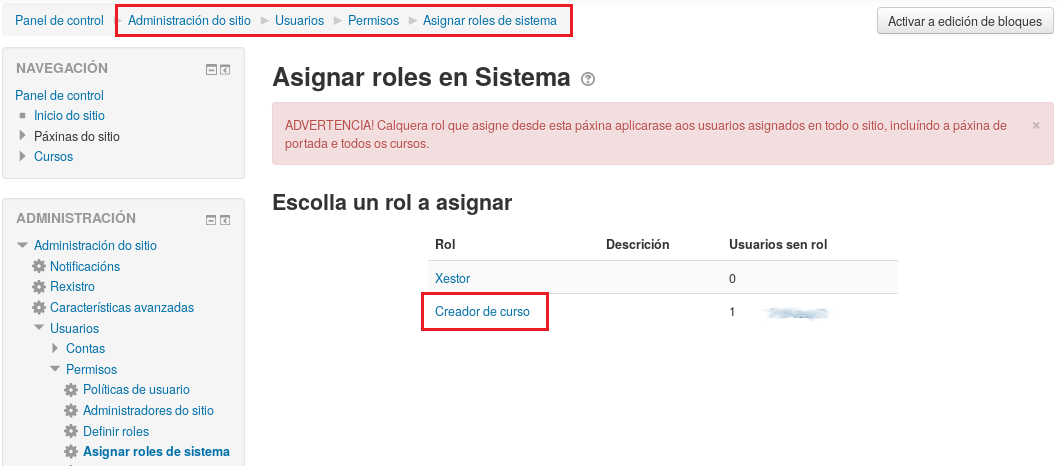Screen dimensions: 1057x466
Task: Open Contas tree item
Action: 86,349
